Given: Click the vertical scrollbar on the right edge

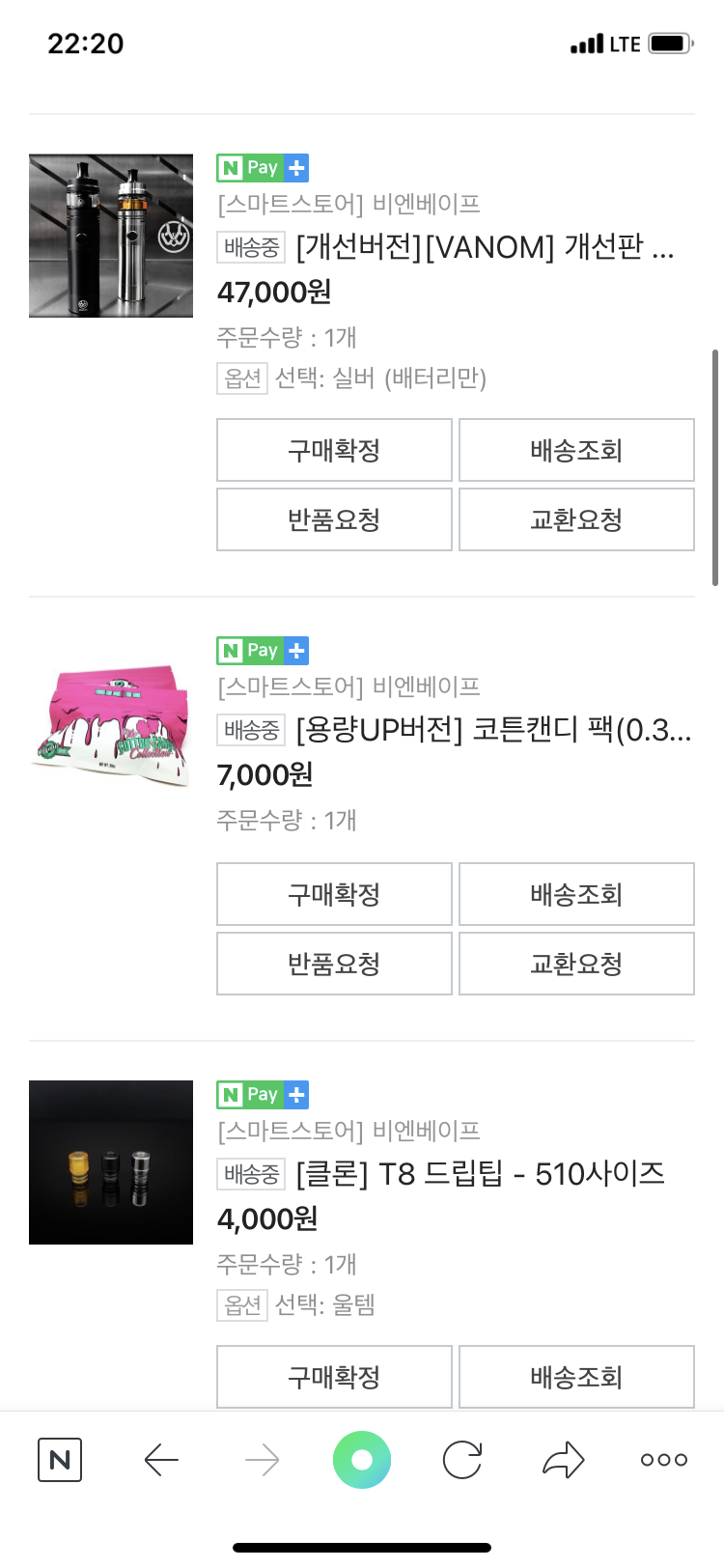Looking at the screenshot, I should [715, 467].
